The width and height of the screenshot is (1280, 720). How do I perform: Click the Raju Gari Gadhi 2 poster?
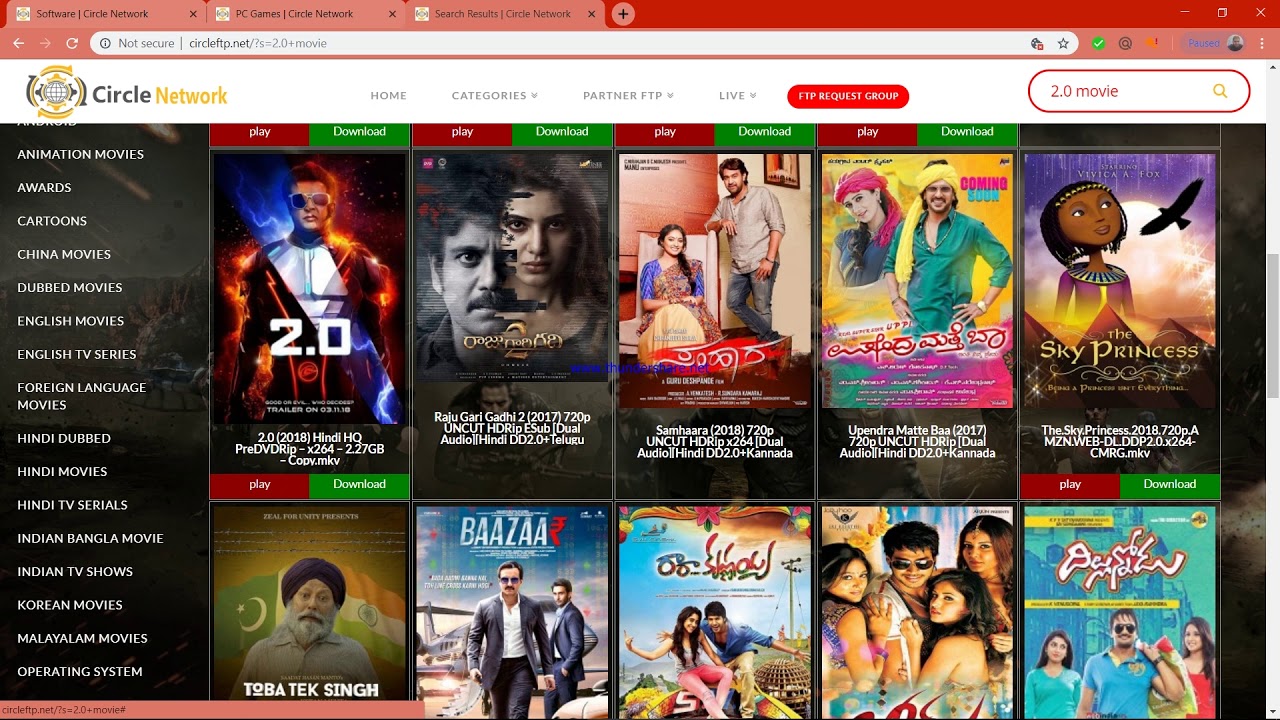[512, 267]
